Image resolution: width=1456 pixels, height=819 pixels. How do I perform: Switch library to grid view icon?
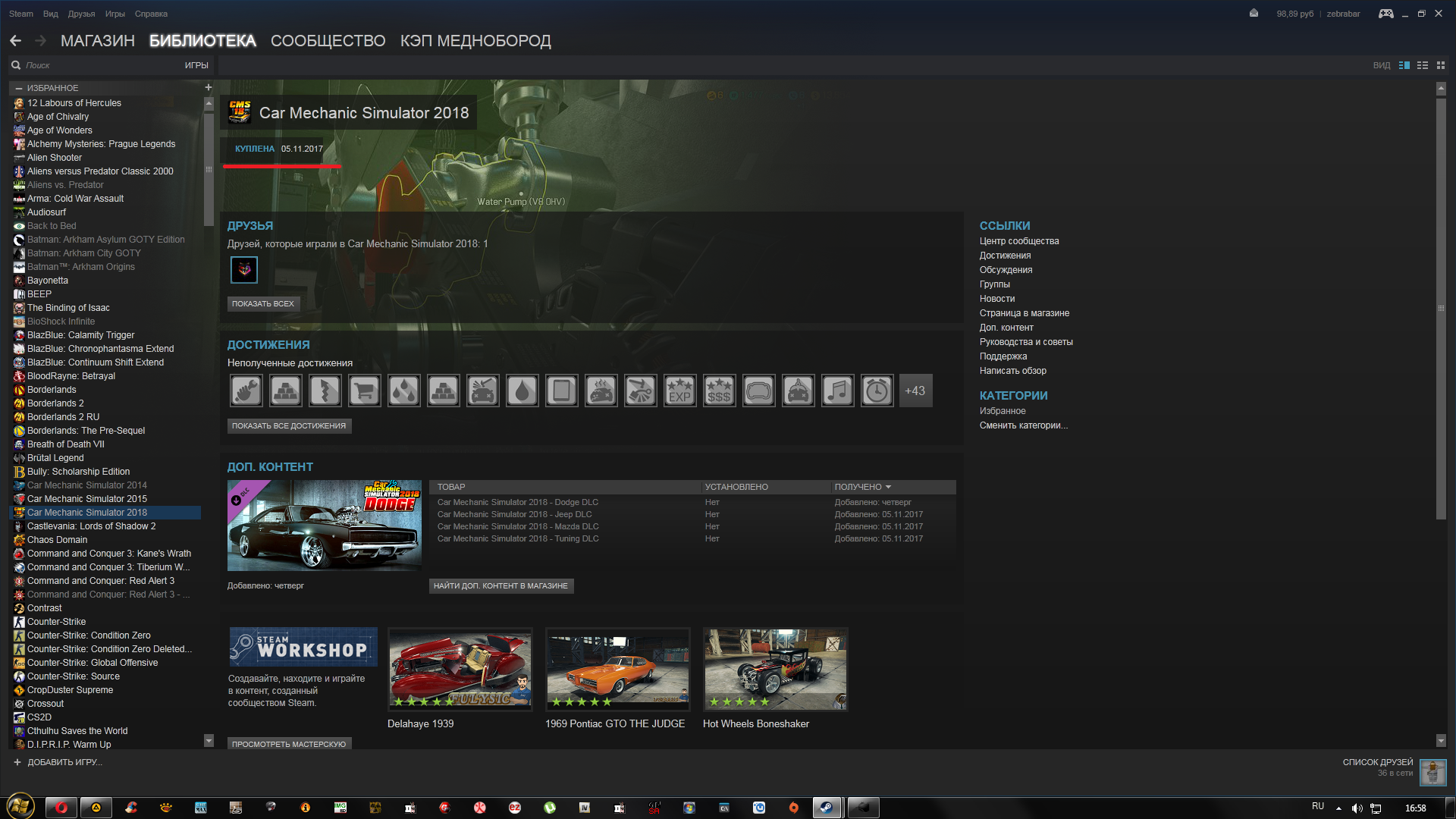tap(1441, 65)
